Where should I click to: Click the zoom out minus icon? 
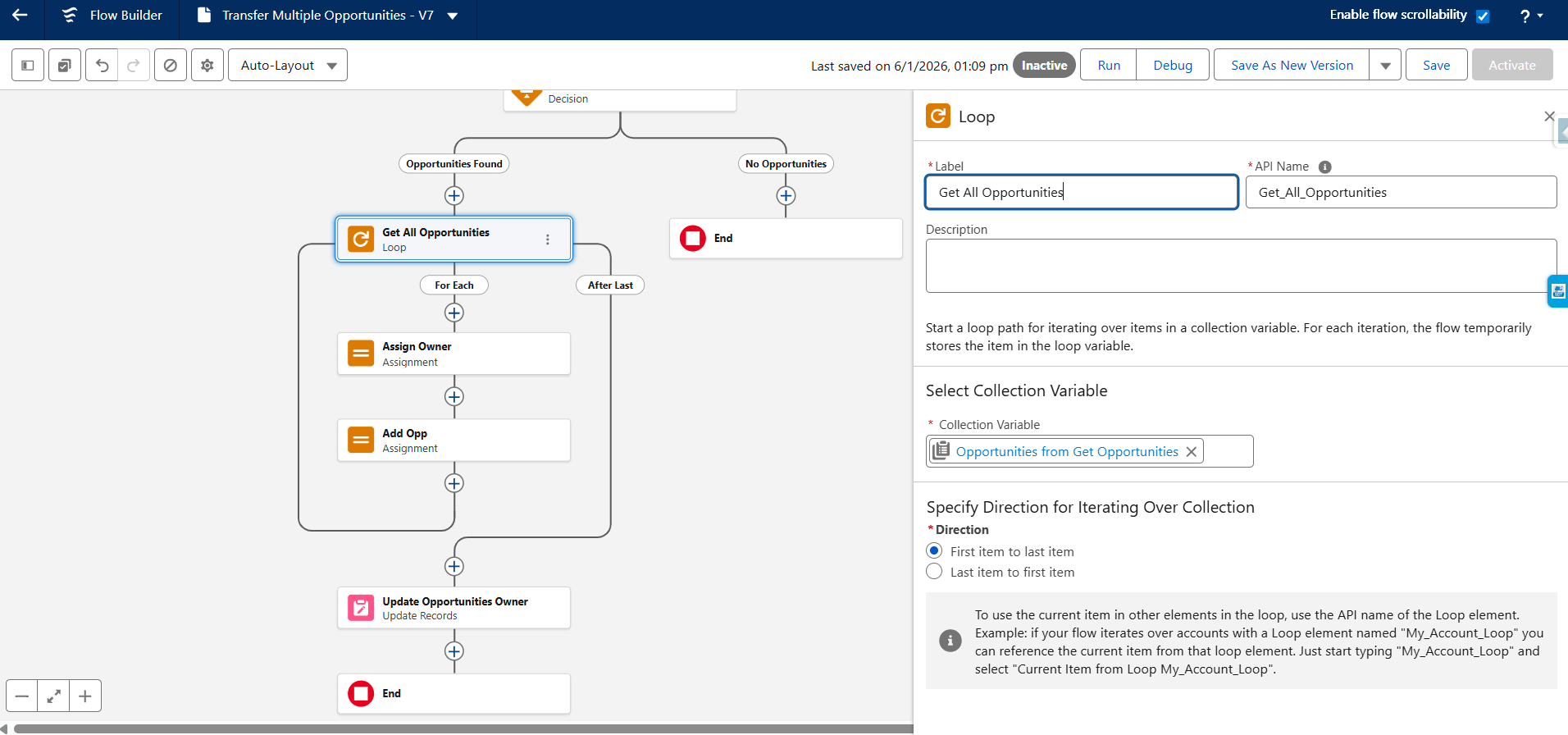22,696
